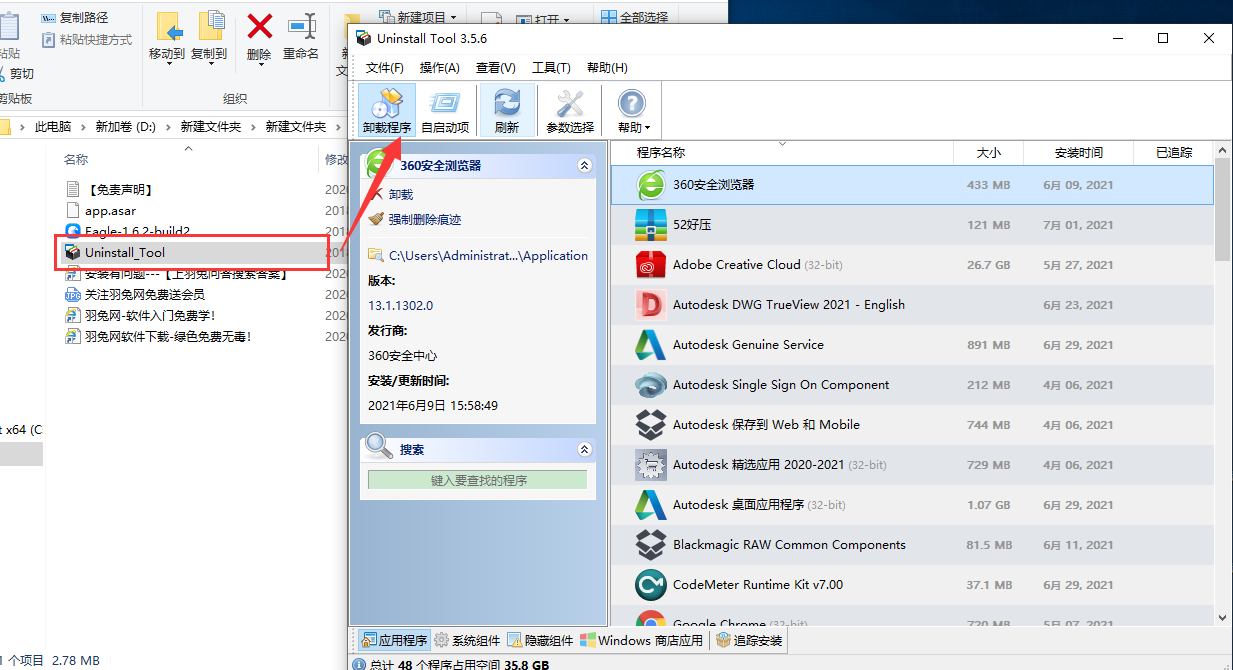This screenshot has width=1233, height=670.
Task: Sort by 程序名称 column header
Action: tap(780, 153)
